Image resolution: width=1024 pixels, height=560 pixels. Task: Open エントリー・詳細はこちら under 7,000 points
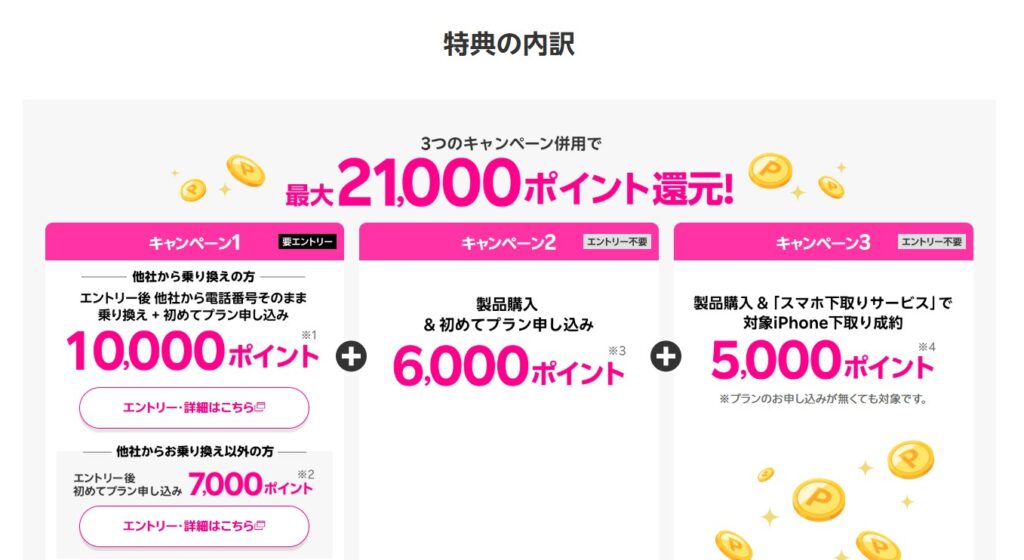[x=193, y=526]
